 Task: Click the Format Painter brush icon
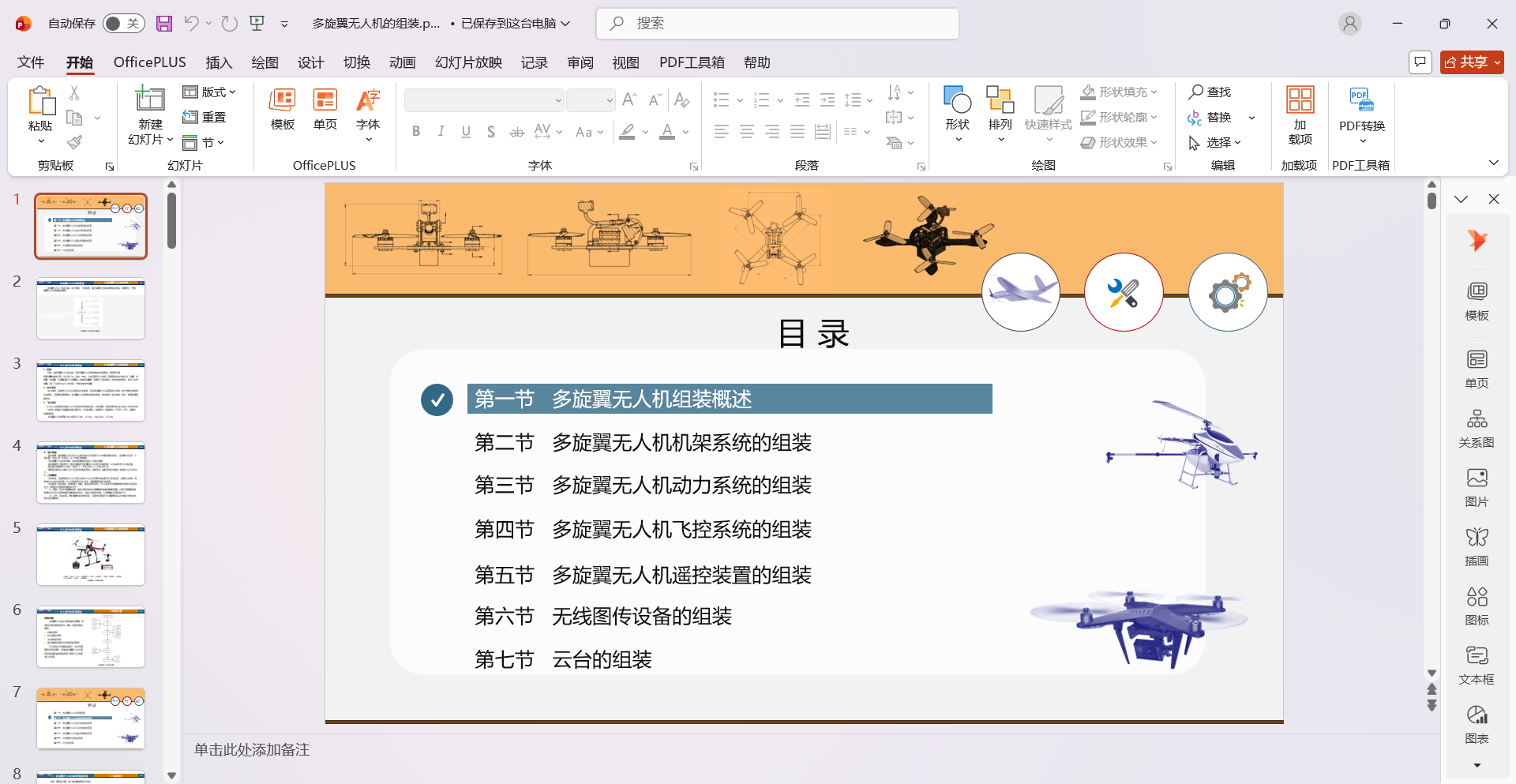tap(74, 142)
